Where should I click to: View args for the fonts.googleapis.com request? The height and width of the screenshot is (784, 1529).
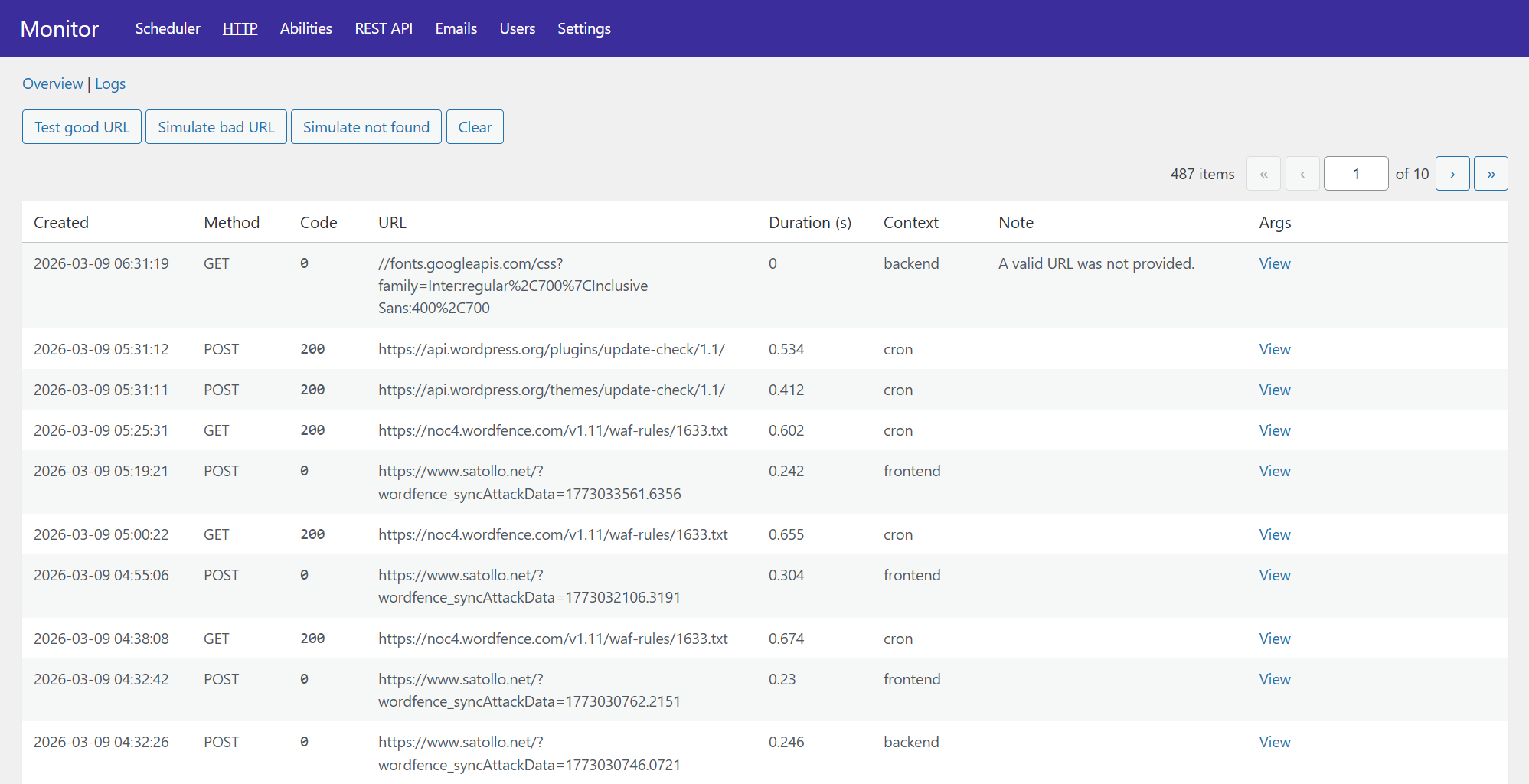point(1274,263)
